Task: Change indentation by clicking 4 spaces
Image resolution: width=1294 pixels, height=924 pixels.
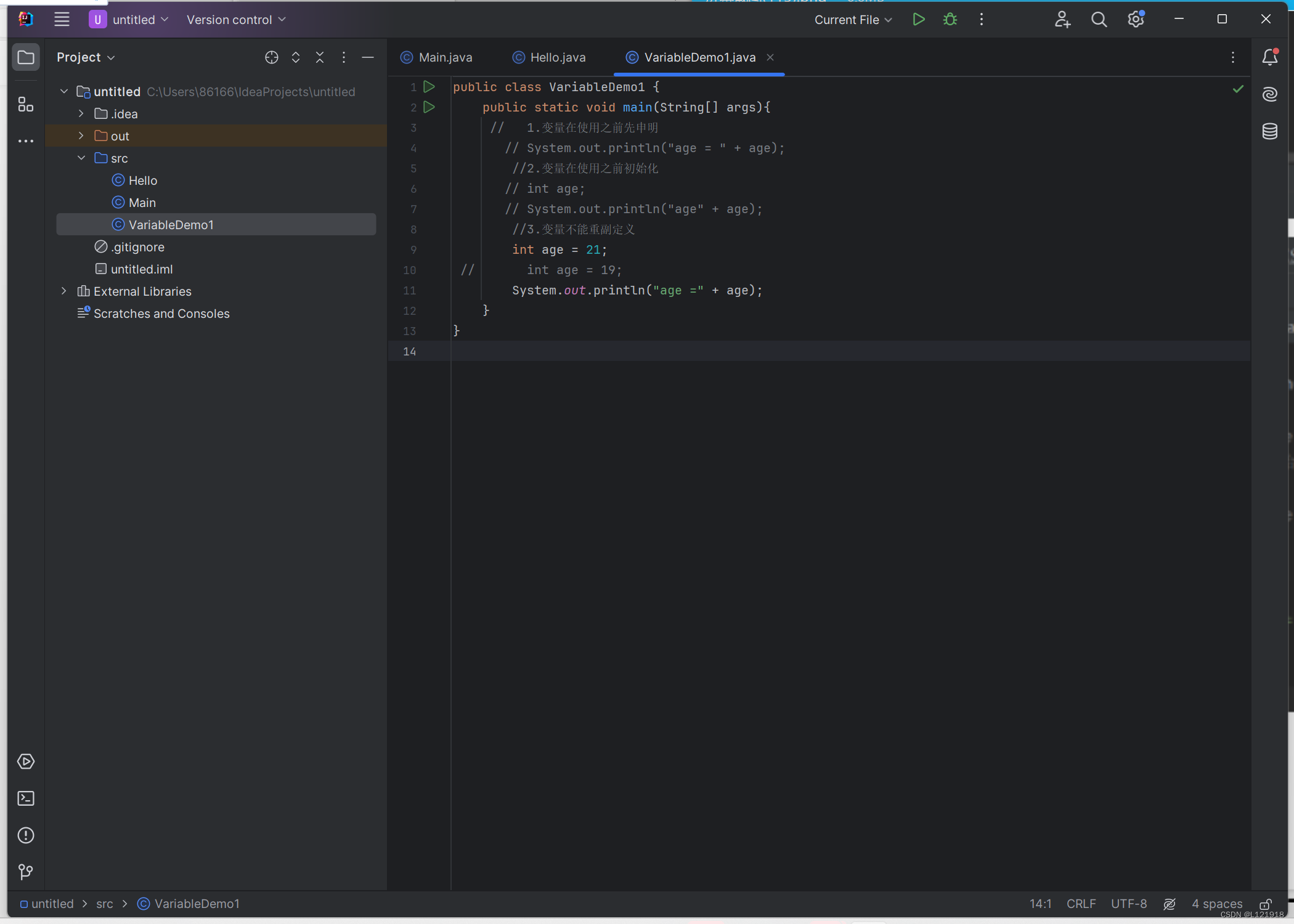Action: tap(1216, 904)
